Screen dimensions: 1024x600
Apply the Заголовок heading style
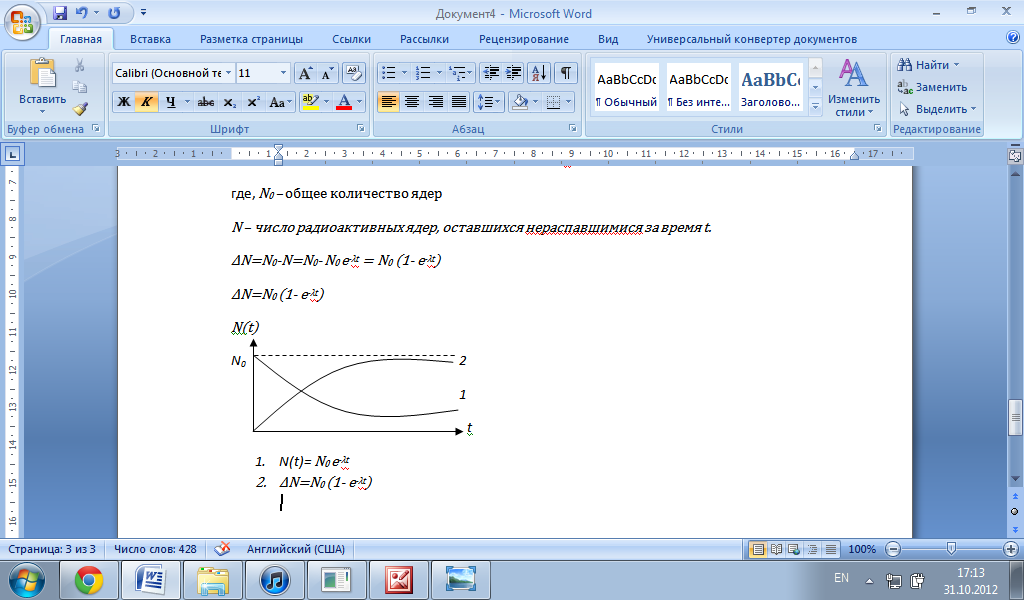(x=770, y=87)
